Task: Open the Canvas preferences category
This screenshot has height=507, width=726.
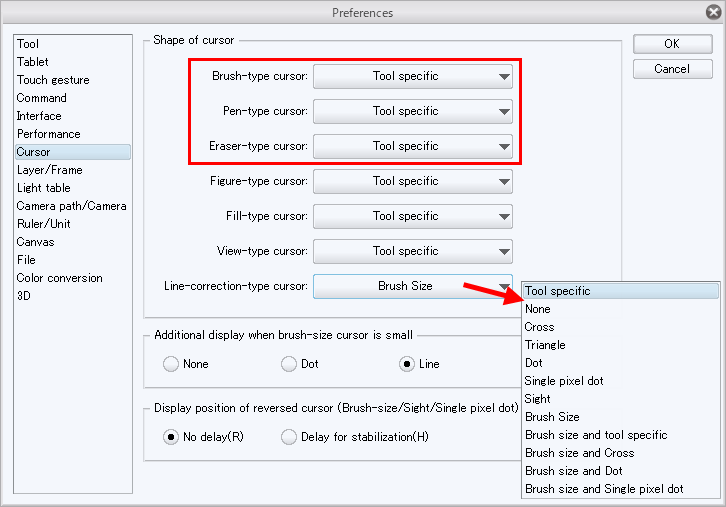Action: tap(73, 242)
